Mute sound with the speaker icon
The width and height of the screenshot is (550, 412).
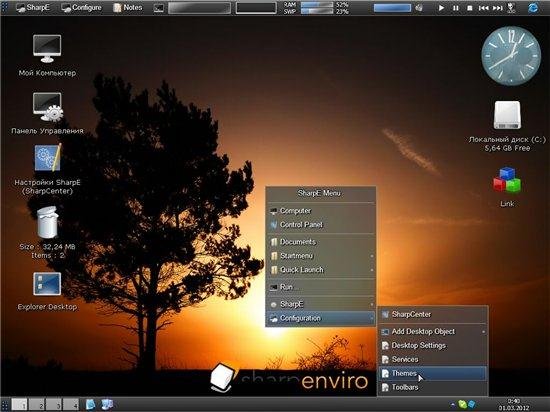click(419, 8)
